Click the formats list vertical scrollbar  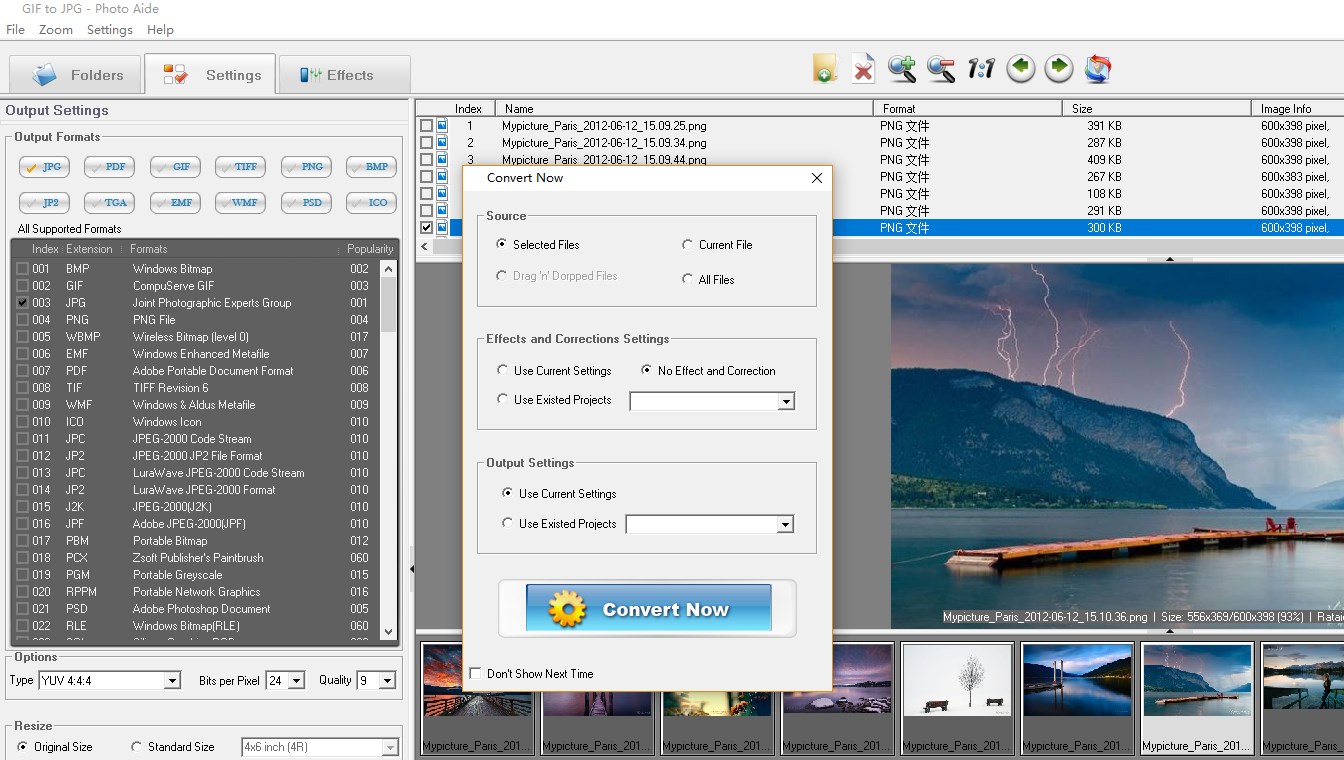click(389, 450)
